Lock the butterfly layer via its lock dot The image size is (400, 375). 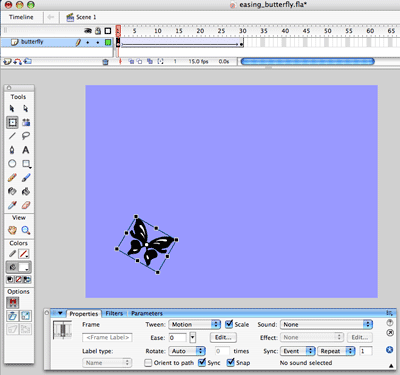click(98, 42)
